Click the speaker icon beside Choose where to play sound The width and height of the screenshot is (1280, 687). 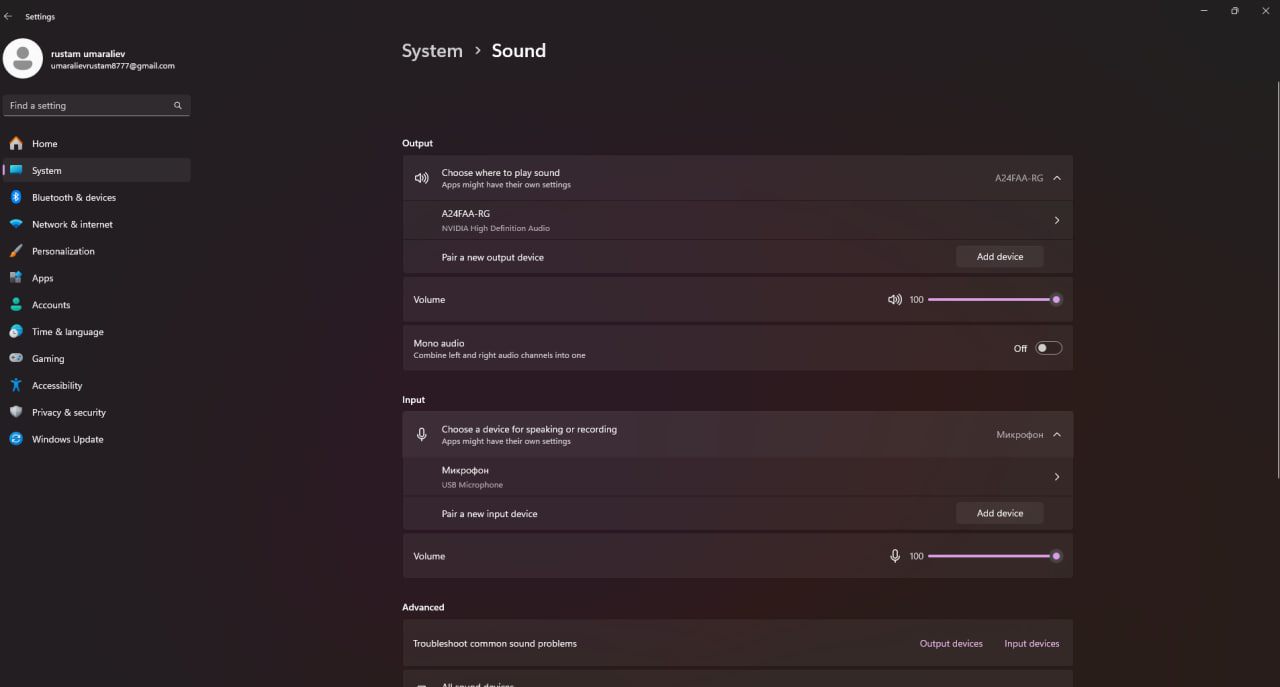pos(421,178)
